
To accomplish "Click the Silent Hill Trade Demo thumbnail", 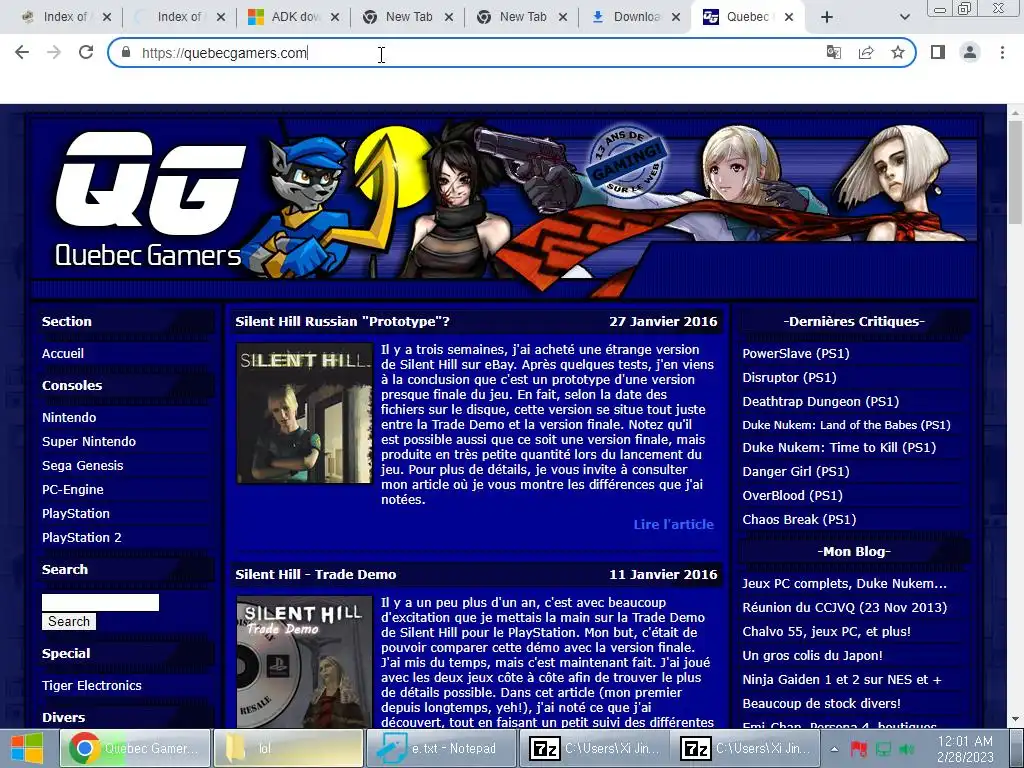I will tap(304, 662).
